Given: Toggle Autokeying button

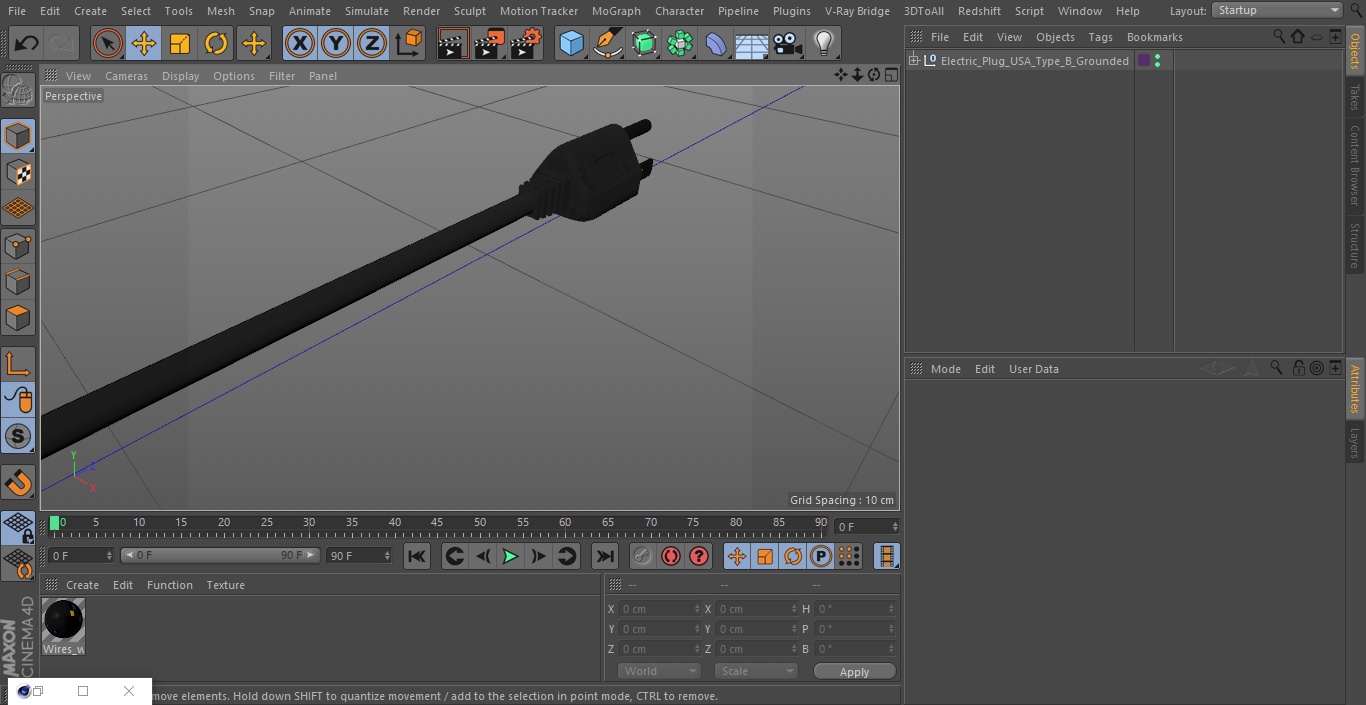Looking at the screenshot, I should point(671,556).
